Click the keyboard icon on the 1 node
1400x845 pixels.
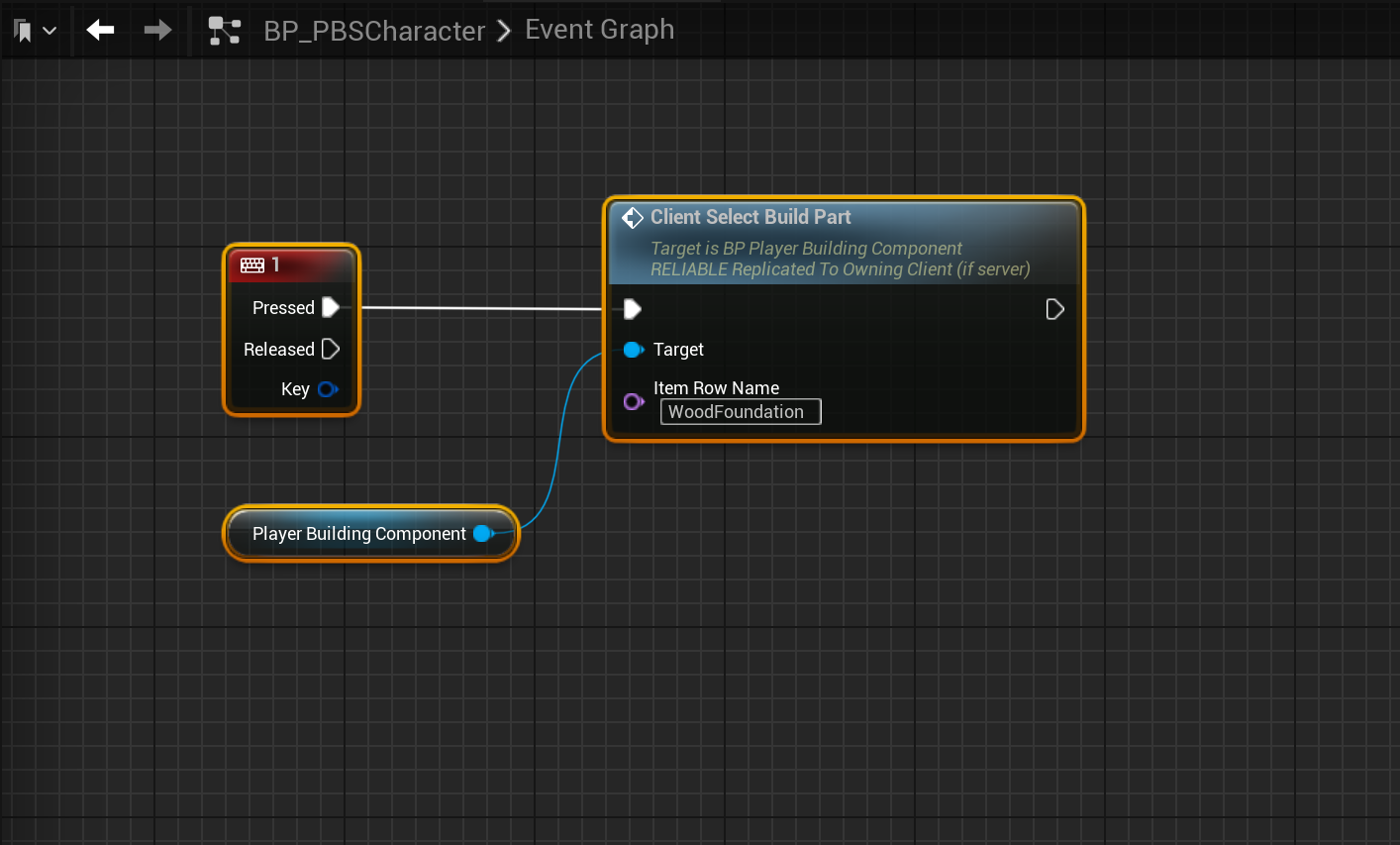252,265
